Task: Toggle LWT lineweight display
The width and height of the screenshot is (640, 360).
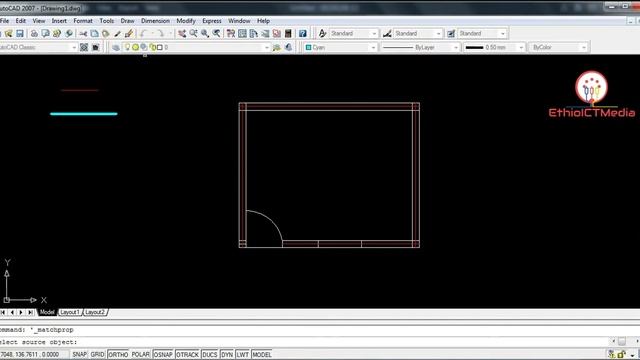Action: (x=242, y=354)
